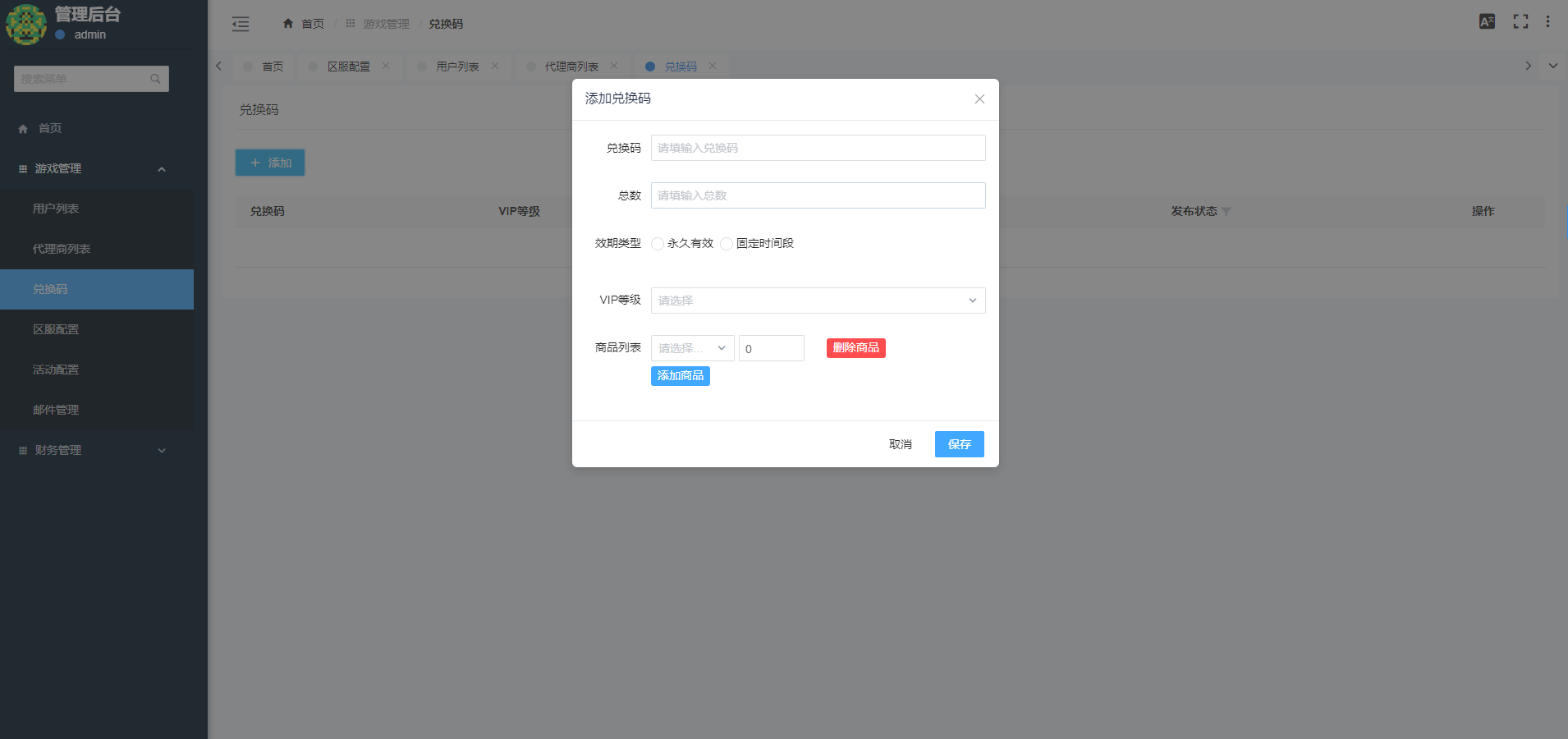Open the VIP等级 dropdown in the dialog

tap(817, 300)
